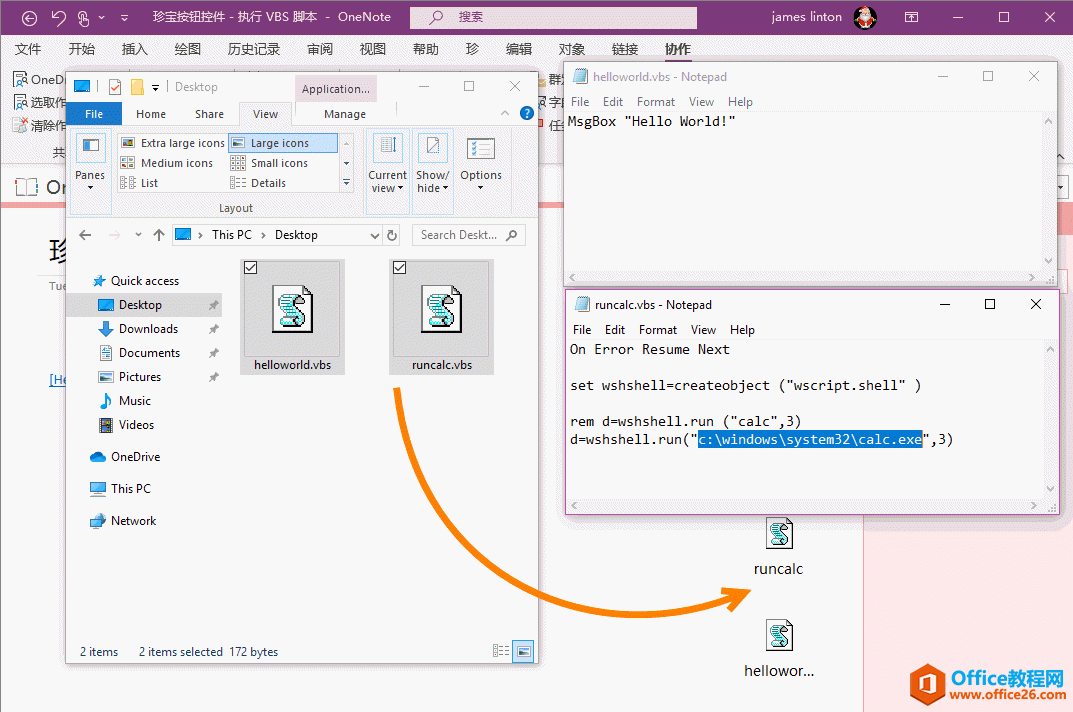Viewport: 1073px width, 712px height.
Task: Uncheck the runcalc.vbs selection checkbox
Action: [x=400, y=267]
